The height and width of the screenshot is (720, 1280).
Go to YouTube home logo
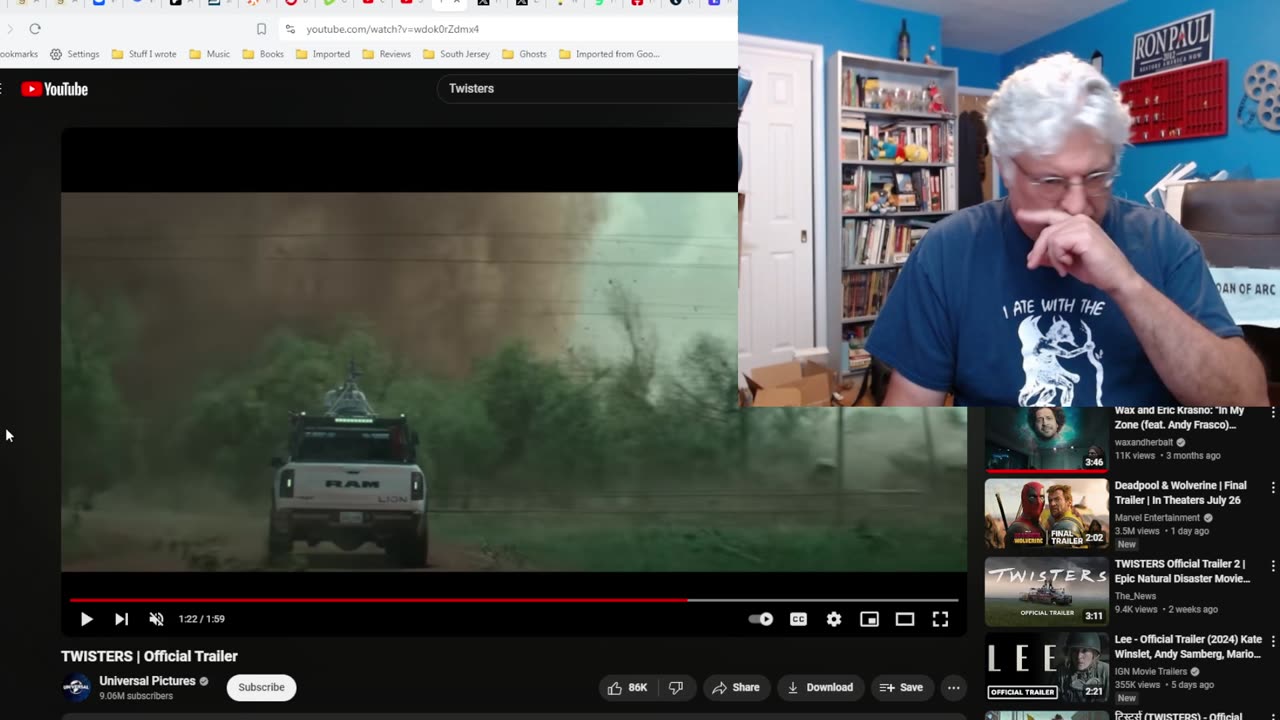[x=54, y=89]
